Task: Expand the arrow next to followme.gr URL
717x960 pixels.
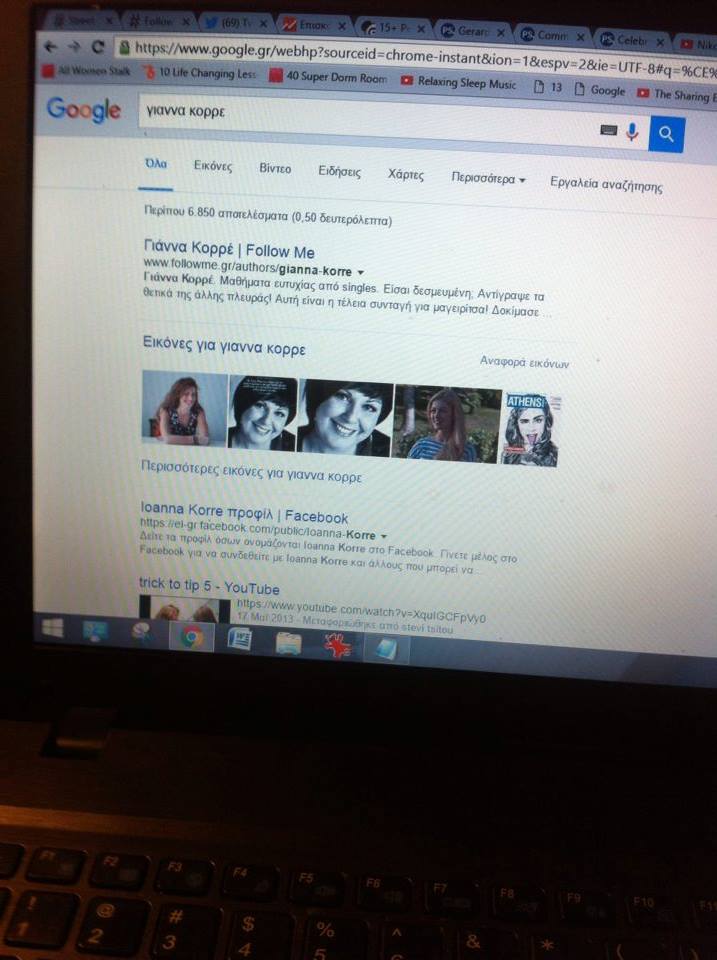Action: point(361,272)
